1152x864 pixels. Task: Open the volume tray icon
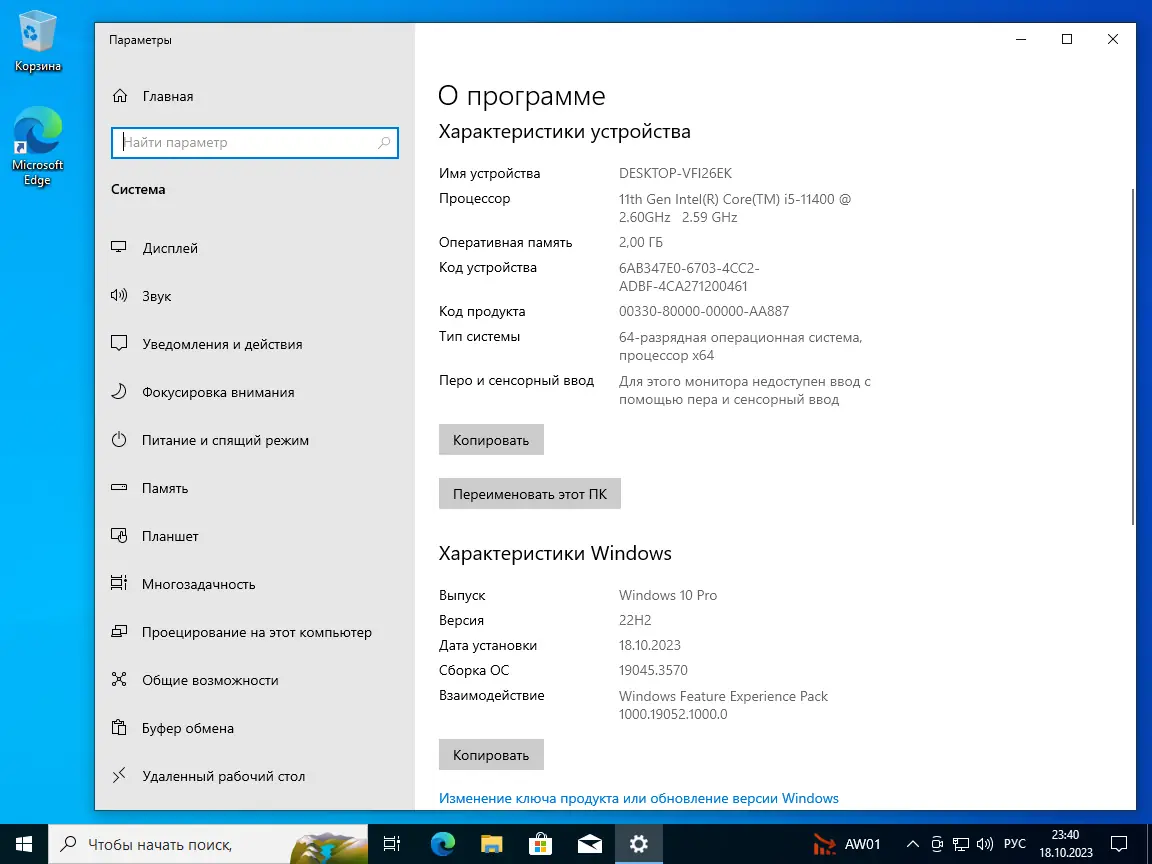pyautogui.click(x=985, y=844)
